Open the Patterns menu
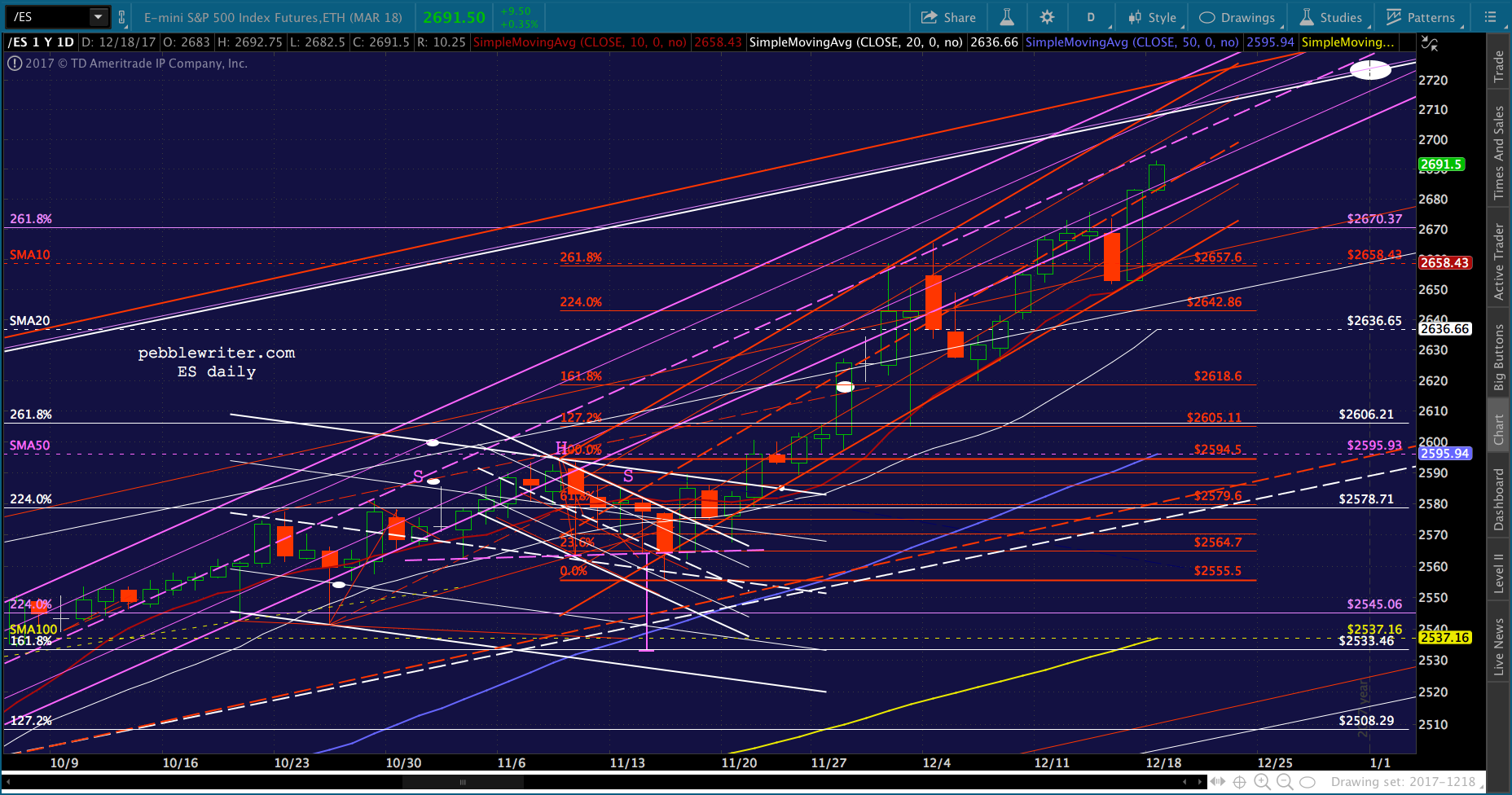This screenshot has width=1512, height=795. (x=1422, y=17)
